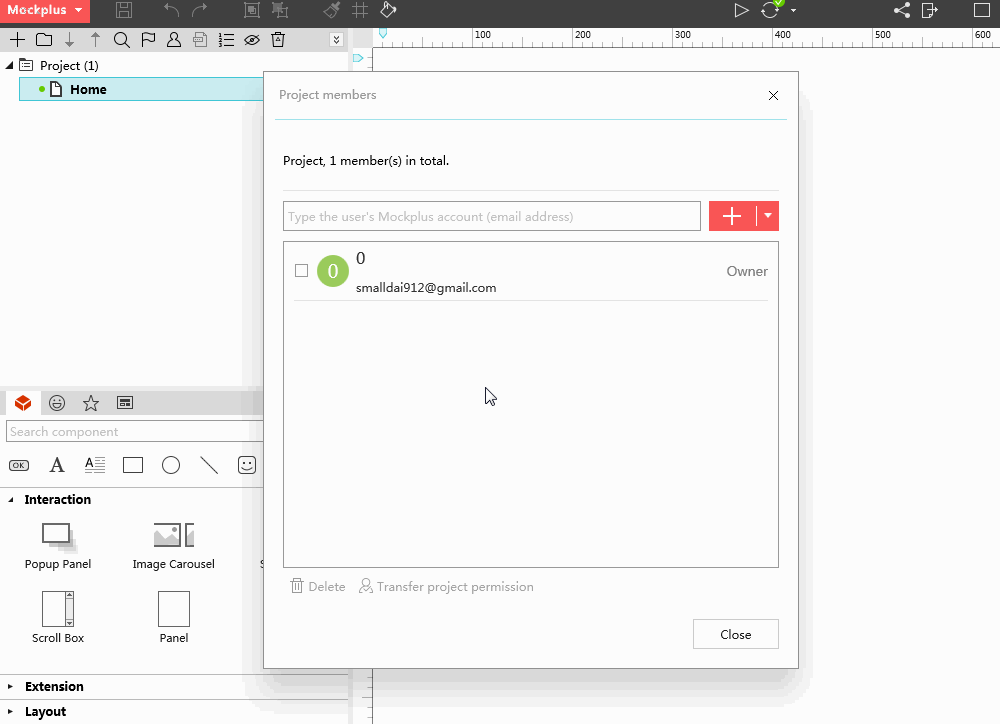Screen dimensions: 1000x724
Task: Move page up with up arrow
Action: pyautogui.click(x=95, y=40)
